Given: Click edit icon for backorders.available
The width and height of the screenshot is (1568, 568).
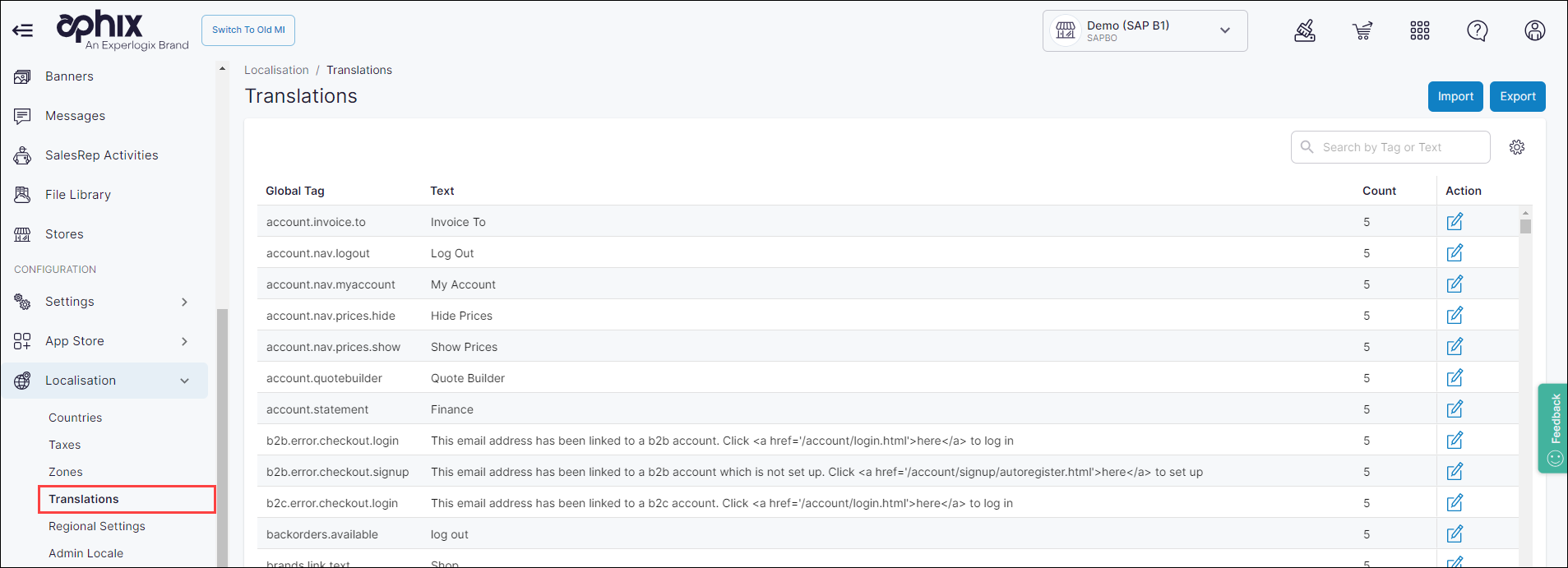Looking at the screenshot, I should [x=1454, y=534].
